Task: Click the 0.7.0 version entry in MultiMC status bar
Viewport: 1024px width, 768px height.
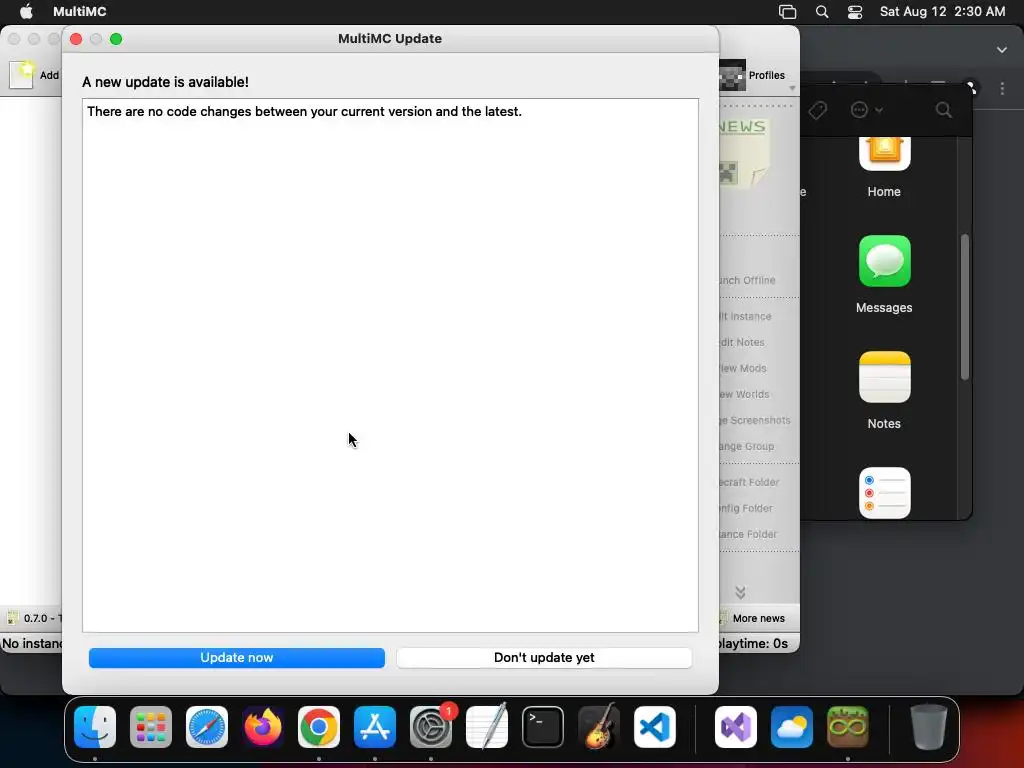Action: [x=34, y=618]
